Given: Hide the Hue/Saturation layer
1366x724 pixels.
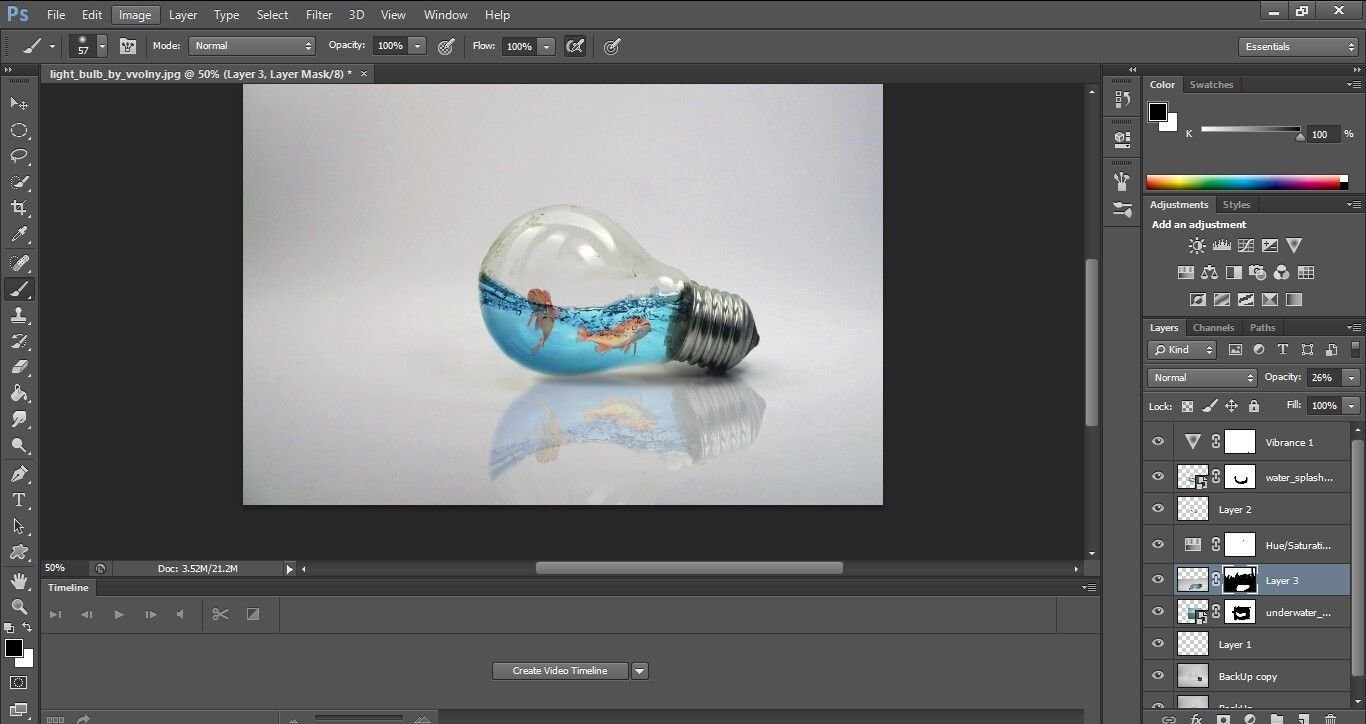Looking at the screenshot, I should (1158, 544).
